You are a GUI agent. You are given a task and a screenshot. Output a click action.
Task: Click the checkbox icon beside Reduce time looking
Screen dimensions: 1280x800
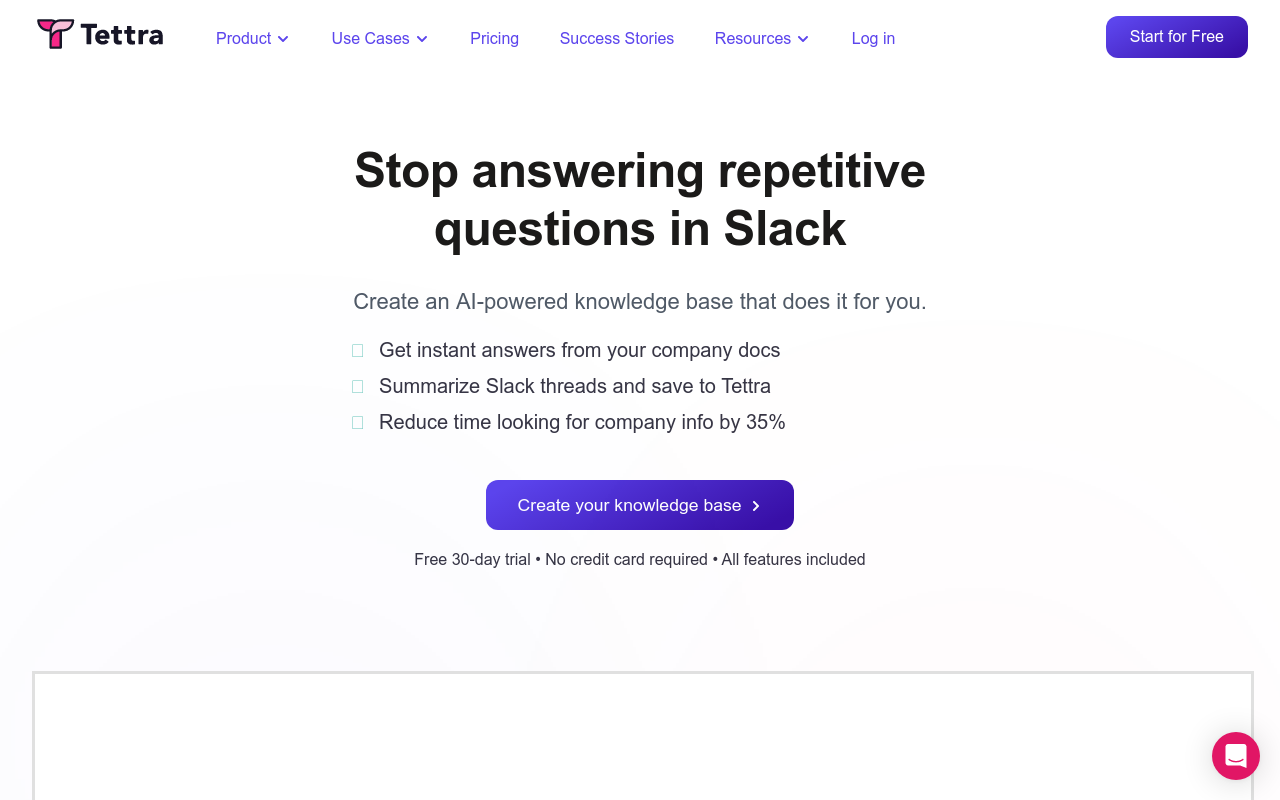point(357,423)
